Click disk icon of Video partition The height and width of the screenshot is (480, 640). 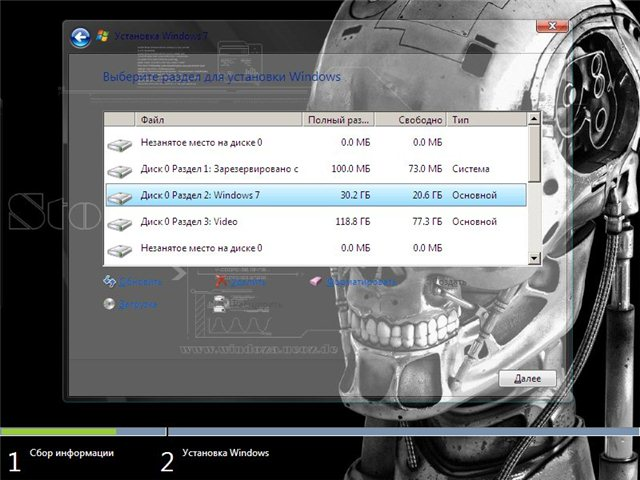[120, 222]
